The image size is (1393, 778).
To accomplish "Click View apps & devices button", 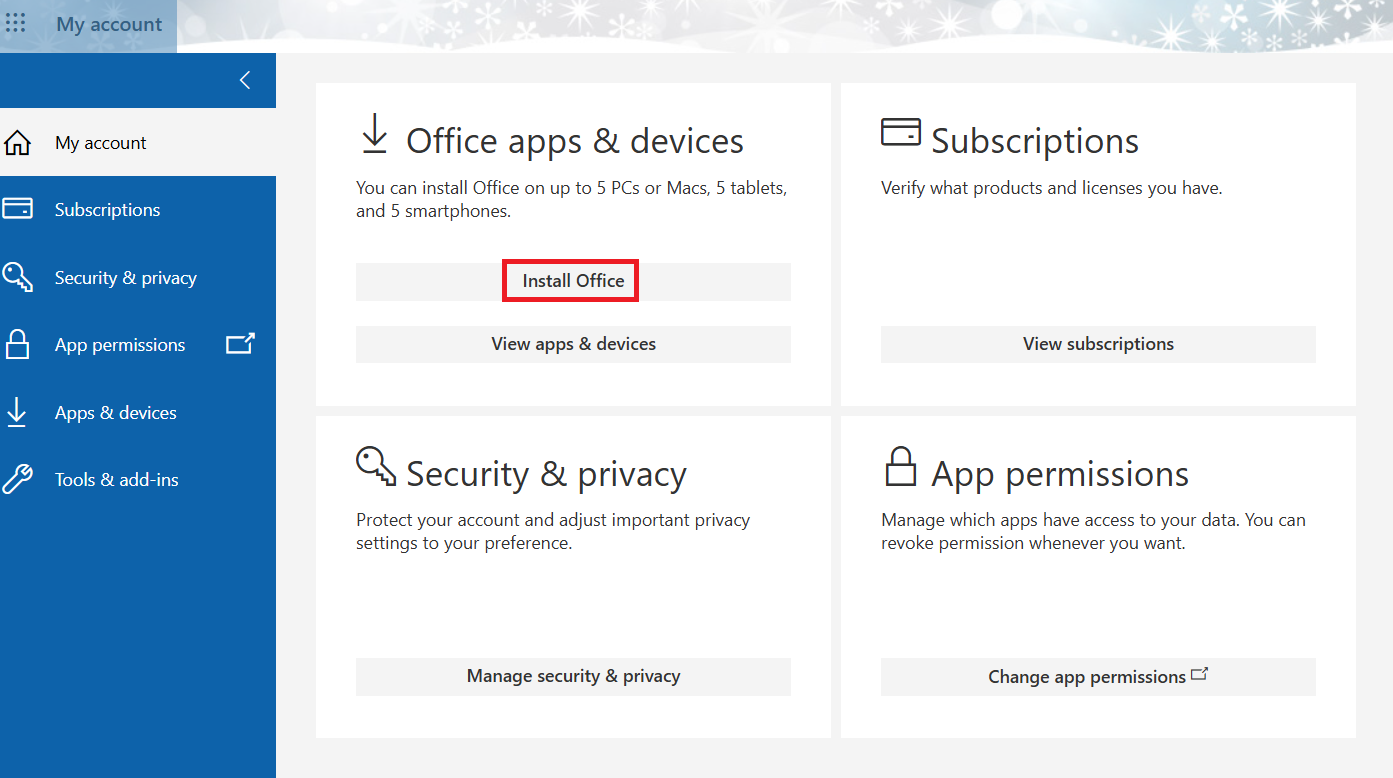I will click(x=573, y=344).
